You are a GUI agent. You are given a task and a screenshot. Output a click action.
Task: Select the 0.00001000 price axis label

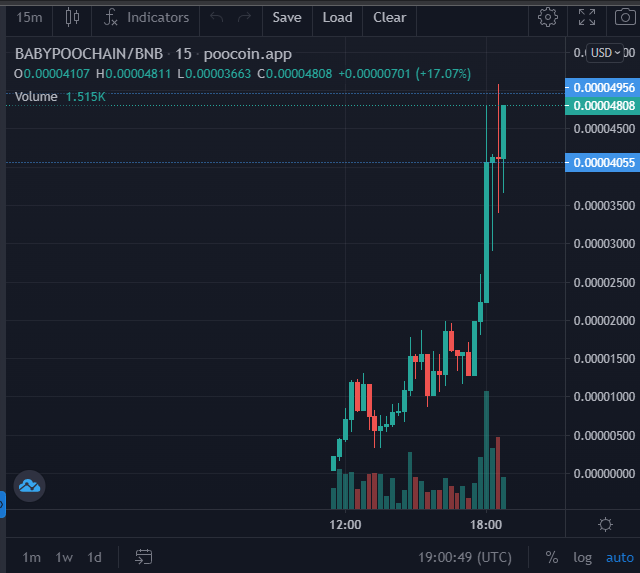(x=604, y=397)
